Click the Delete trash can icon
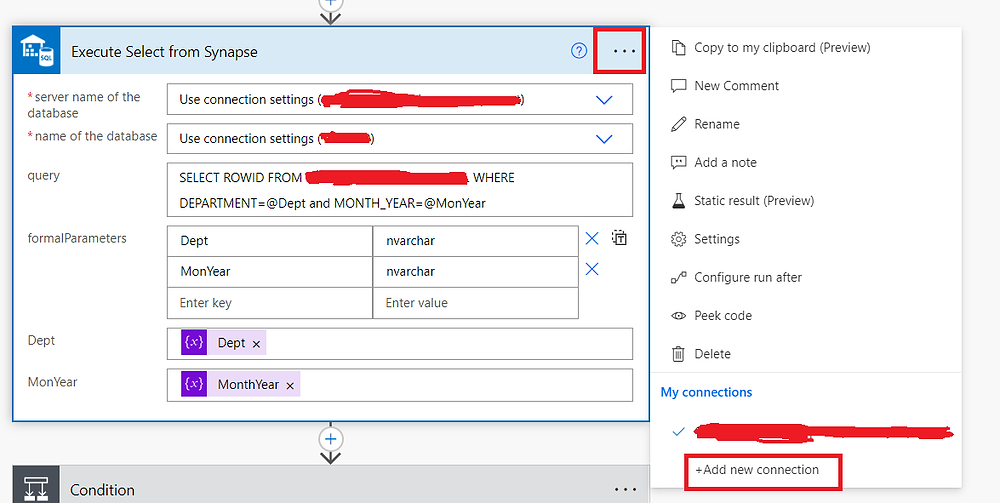 coord(679,354)
